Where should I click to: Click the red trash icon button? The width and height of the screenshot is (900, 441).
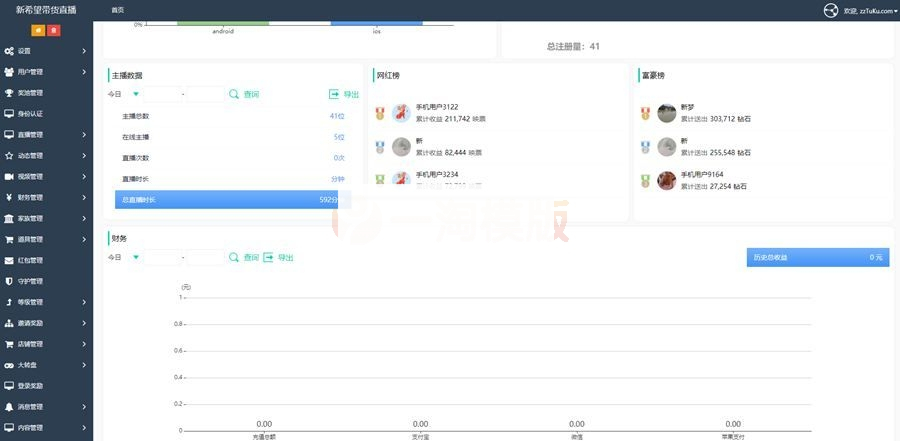pos(55,30)
